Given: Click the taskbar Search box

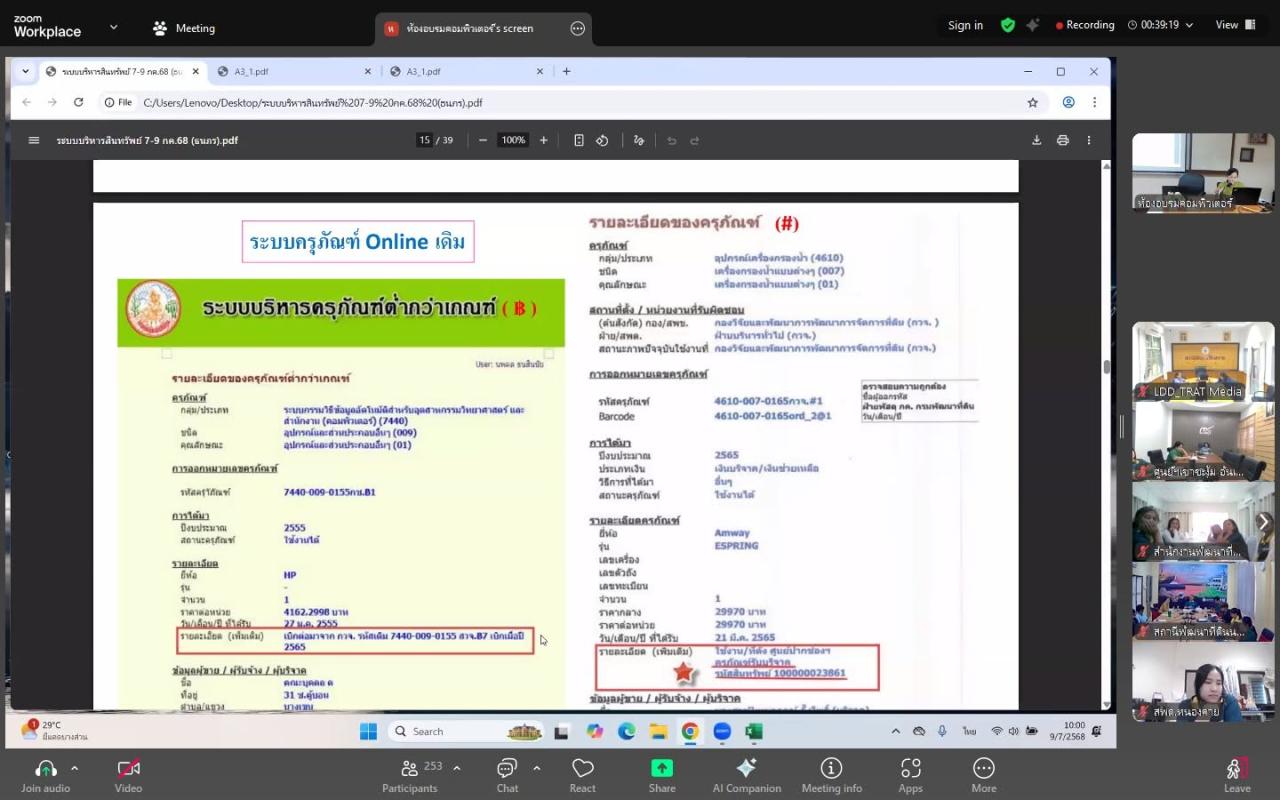Looking at the screenshot, I should (x=466, y=731).
